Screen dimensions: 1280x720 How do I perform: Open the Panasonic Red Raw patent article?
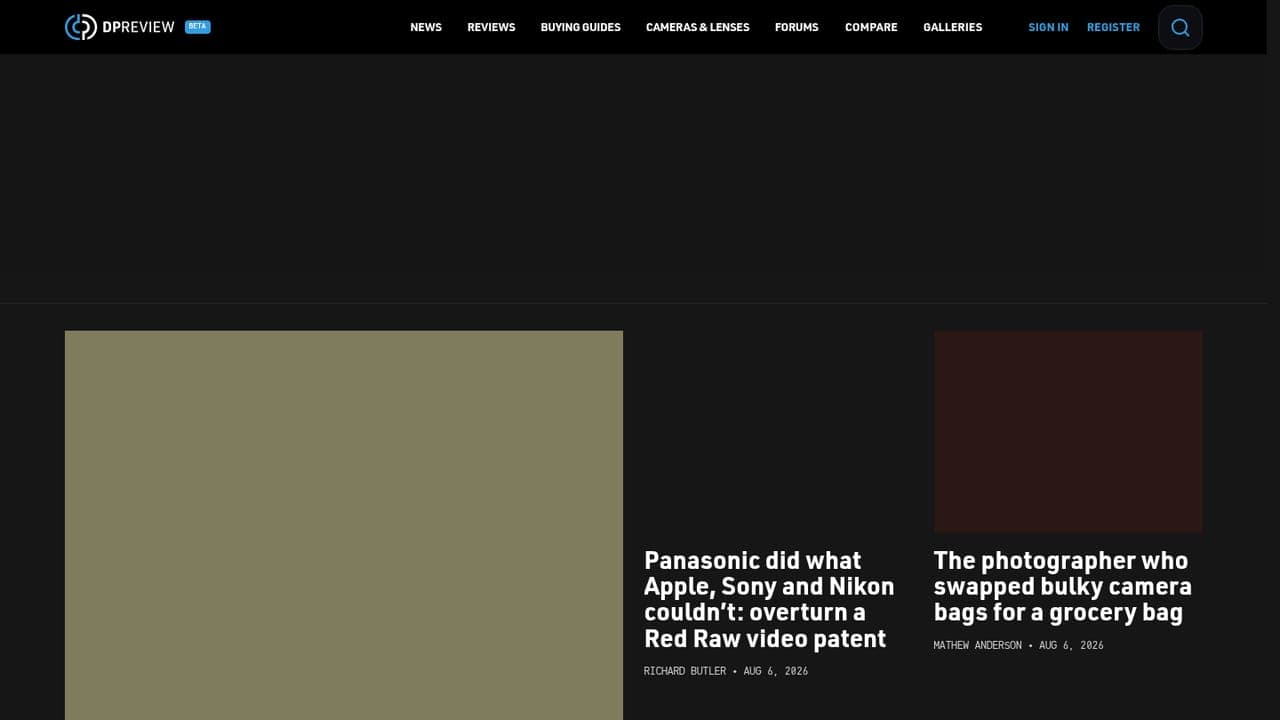[769, 599]
